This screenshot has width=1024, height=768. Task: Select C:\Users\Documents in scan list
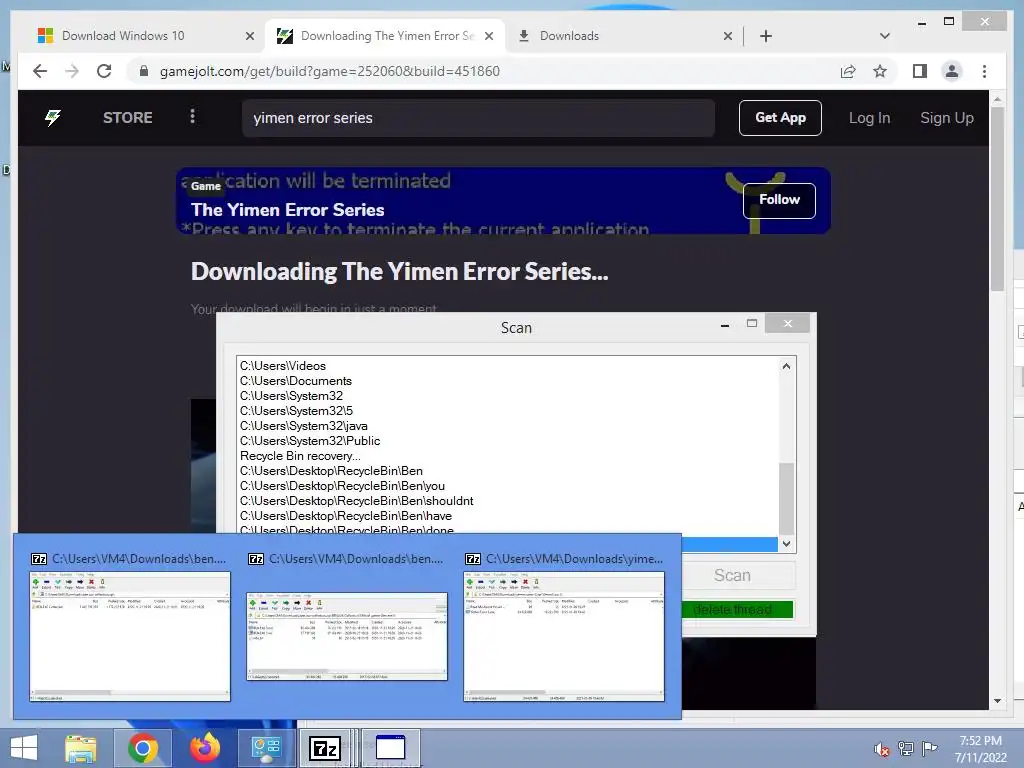coord(296,381)
